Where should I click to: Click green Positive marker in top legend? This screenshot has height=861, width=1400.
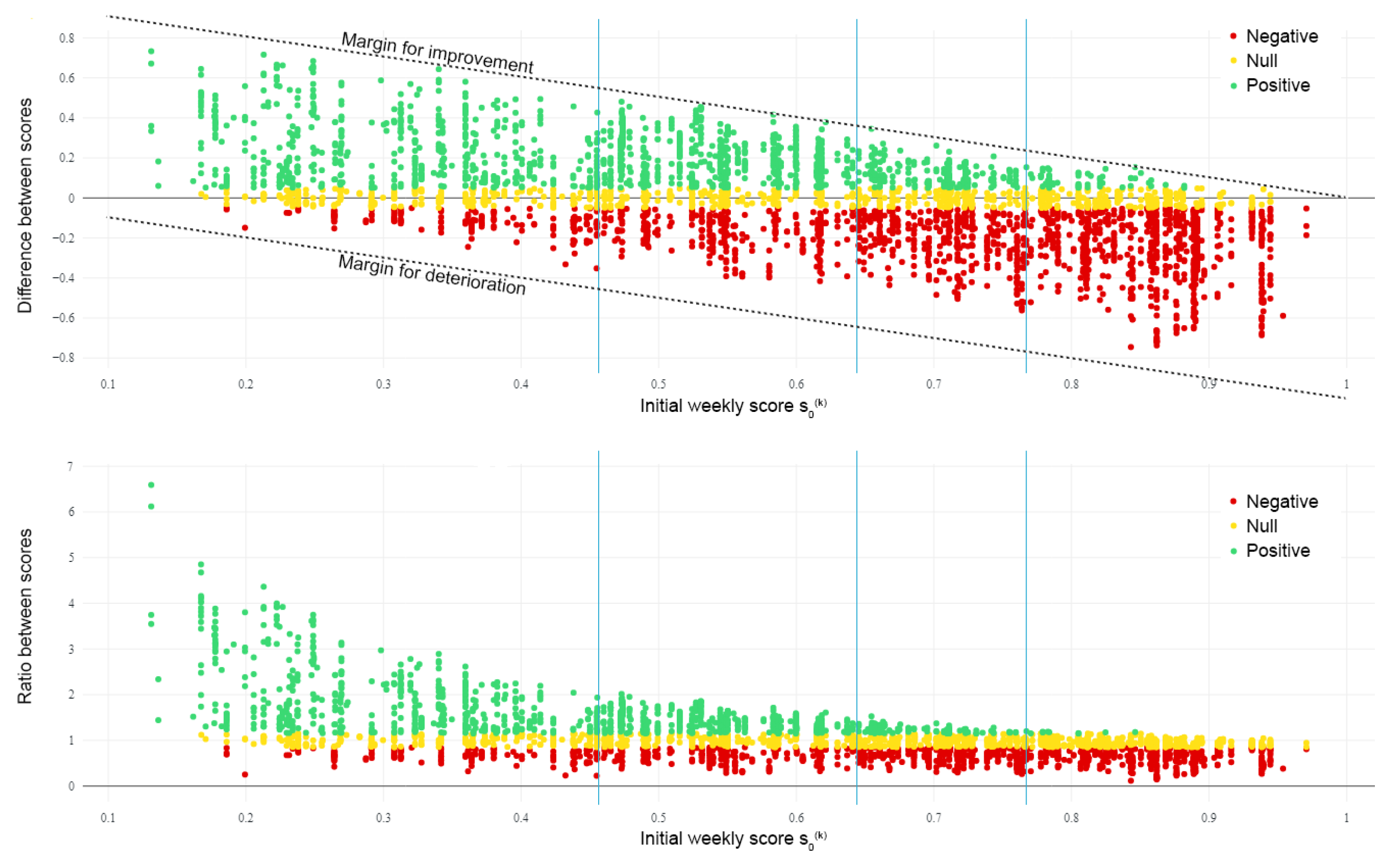[1234, 86]
